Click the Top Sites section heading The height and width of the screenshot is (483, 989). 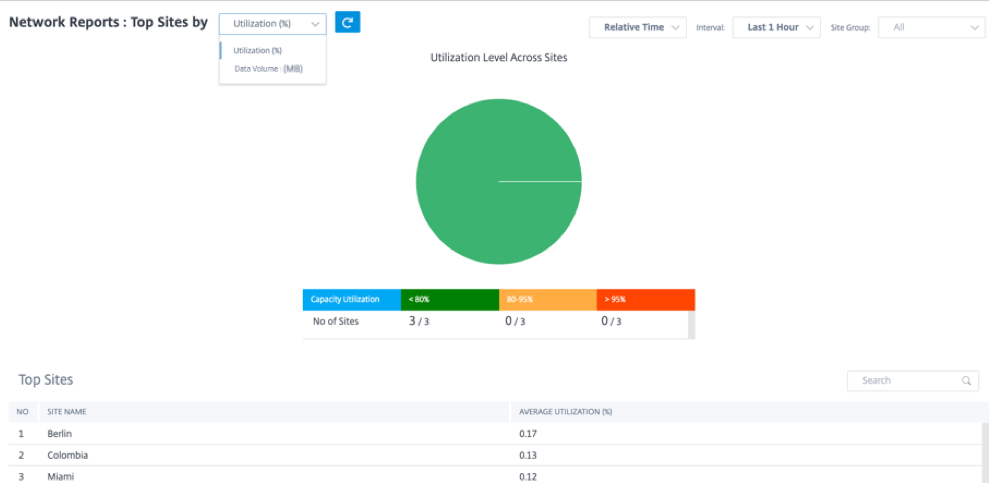(x=45, y=380)
